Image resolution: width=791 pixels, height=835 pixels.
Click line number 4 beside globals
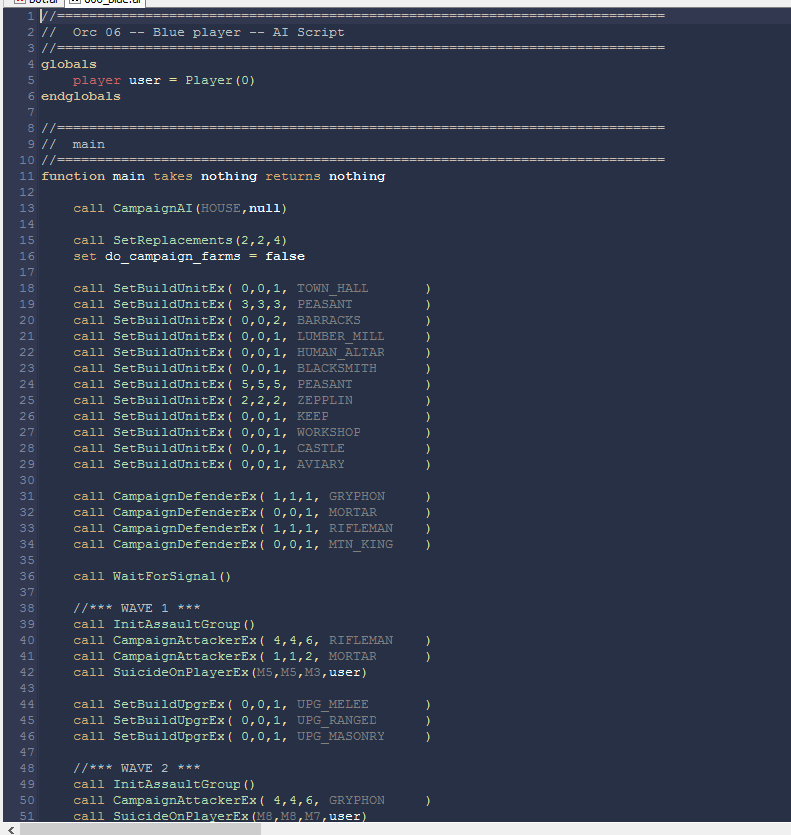(31, 64)
